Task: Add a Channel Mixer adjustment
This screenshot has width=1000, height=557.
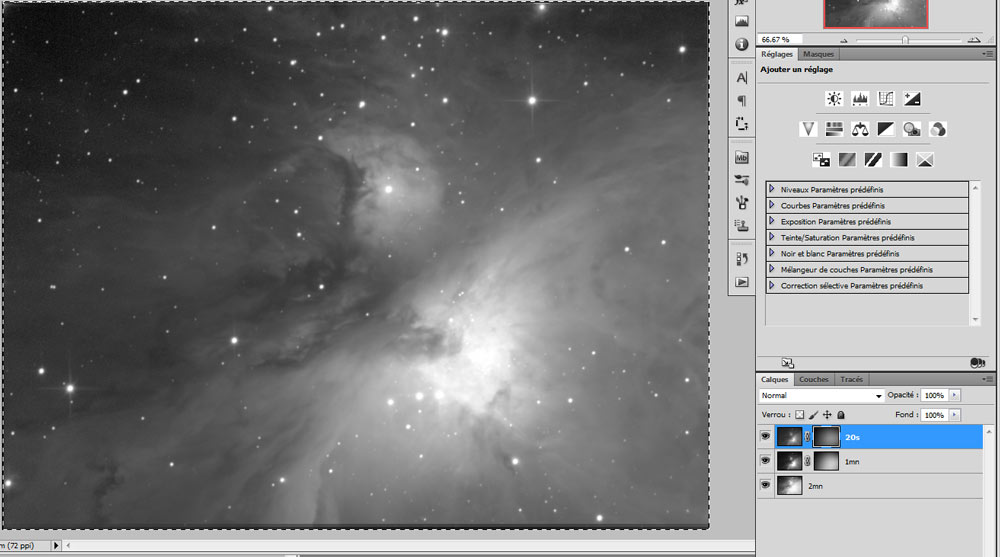Action: (x=938, y=130)
